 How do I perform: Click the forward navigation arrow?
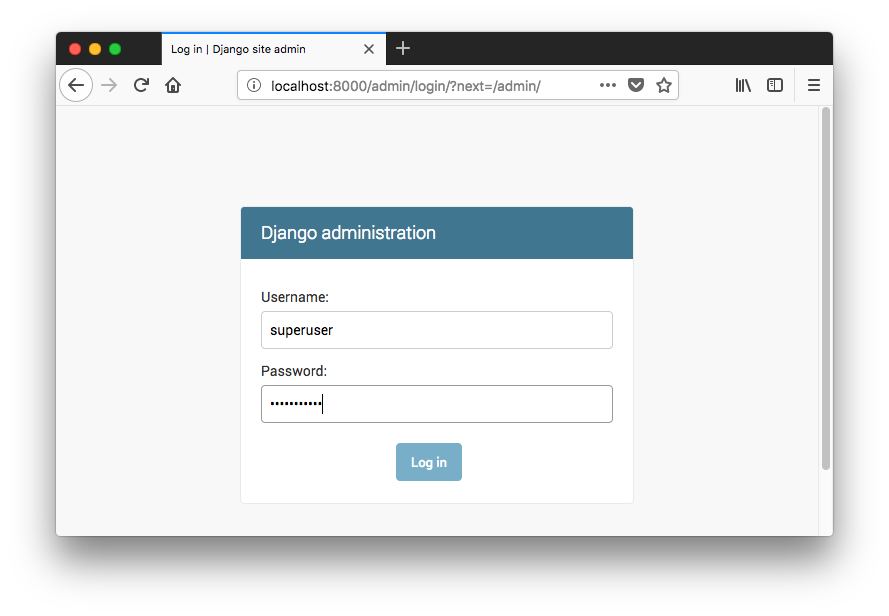[109, 85]
